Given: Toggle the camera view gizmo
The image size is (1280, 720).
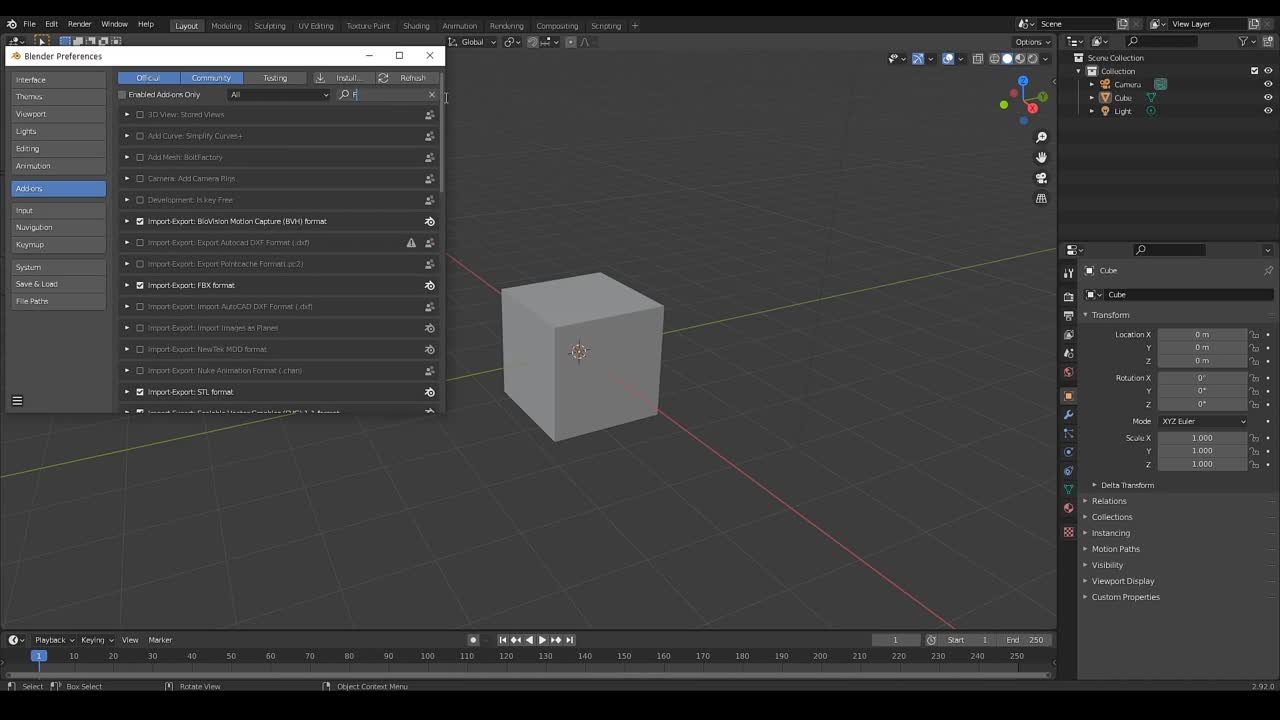Looking at the screenshot, I should pyautogui.click(x=1041, y=178).
